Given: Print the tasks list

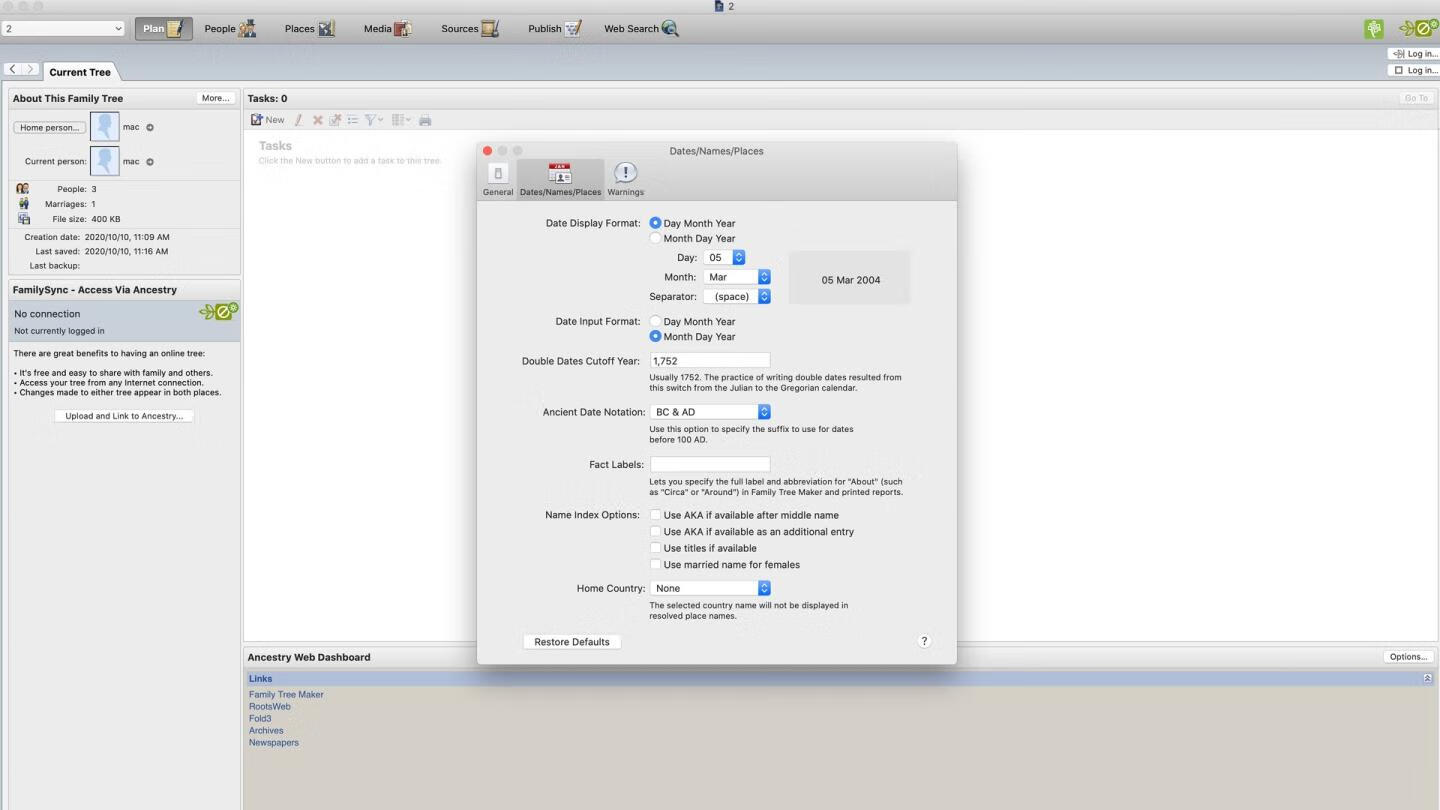Looking at the screenshot, I should point(424,119).
